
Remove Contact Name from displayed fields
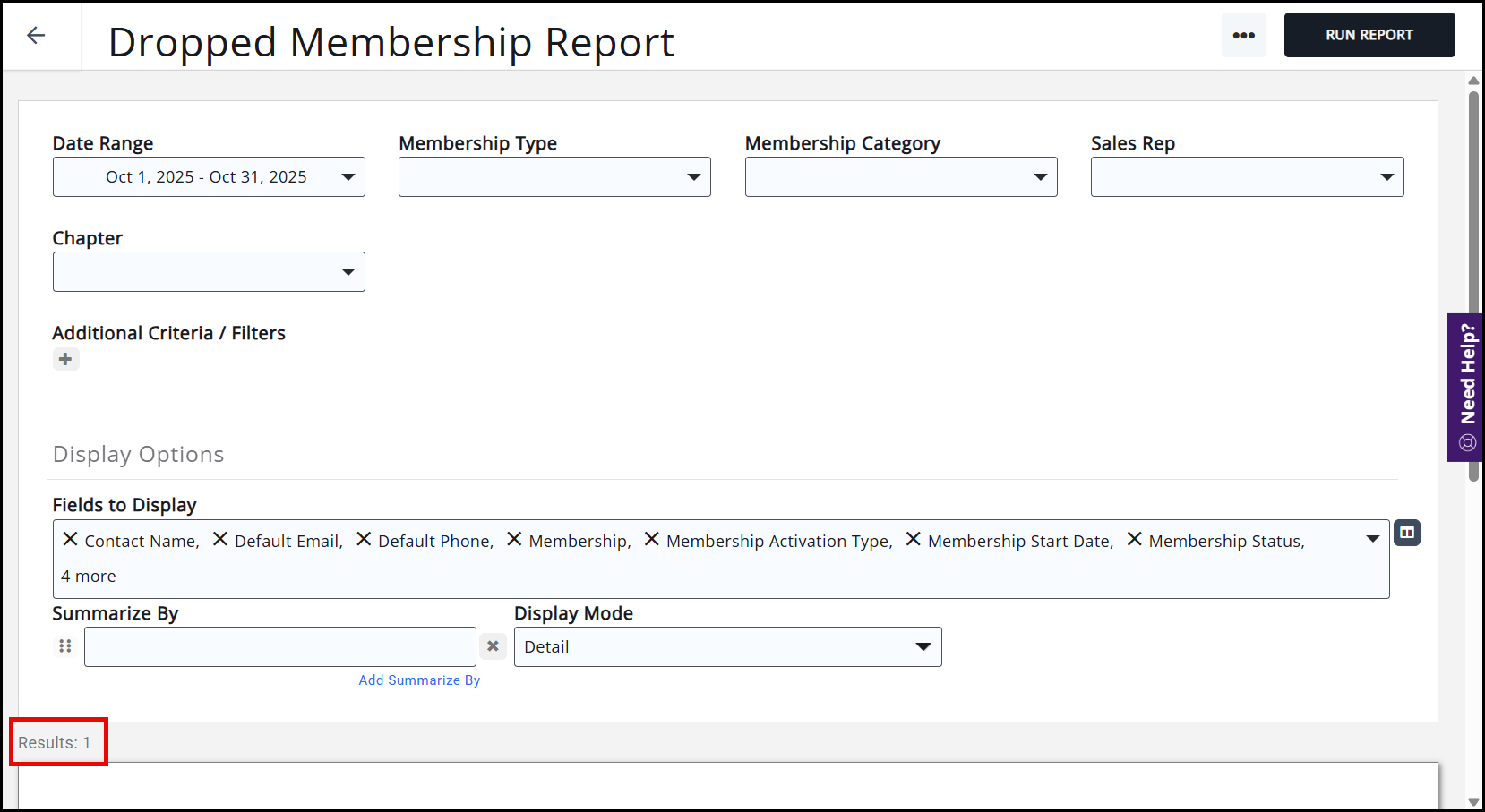[70, 539]
